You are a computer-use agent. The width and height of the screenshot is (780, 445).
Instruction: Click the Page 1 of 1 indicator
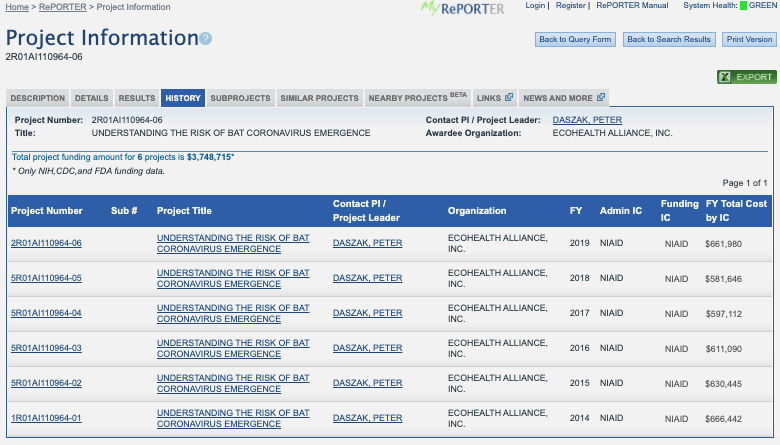tap(745, 183)
